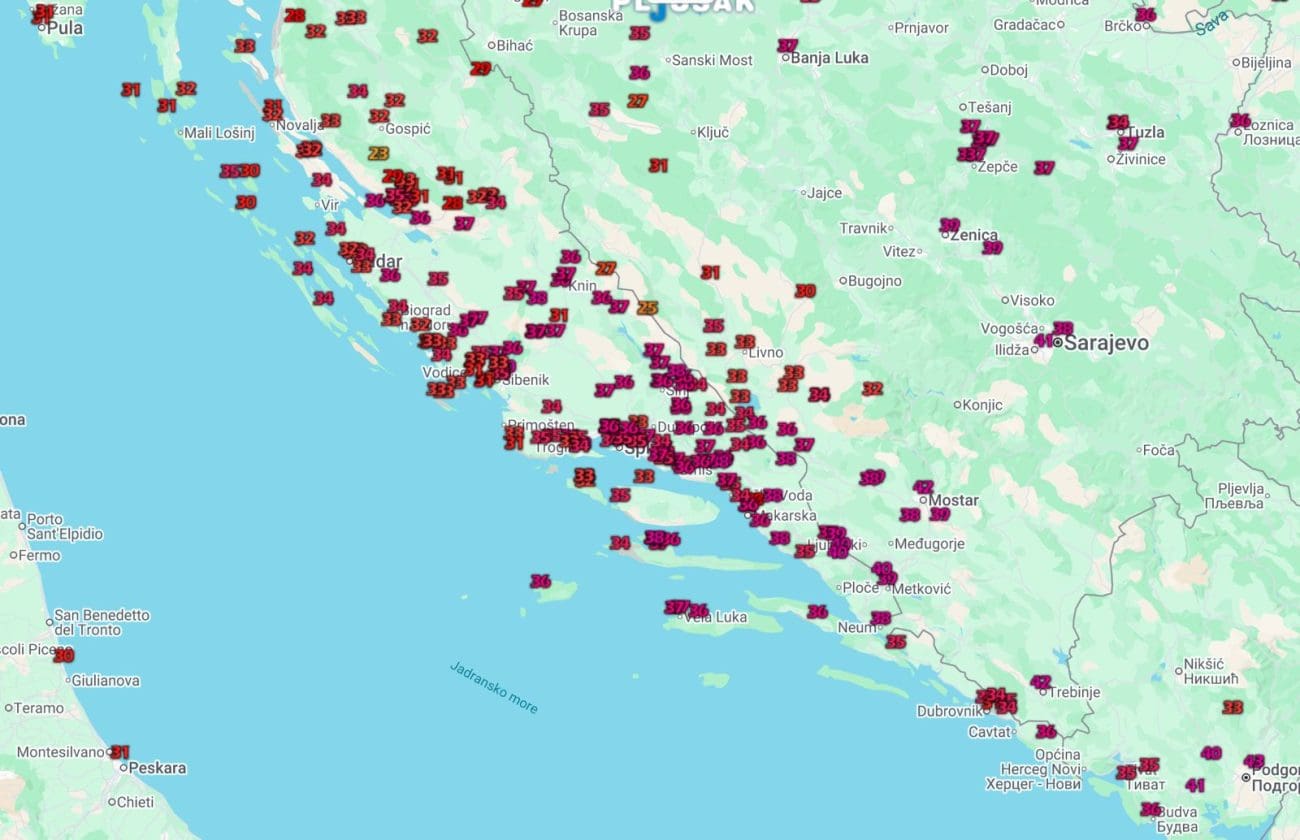The height and width of the screenshot is (840, 1300).
Task: Click the 33 marker below Nikšić
Action: [1232, 707]
